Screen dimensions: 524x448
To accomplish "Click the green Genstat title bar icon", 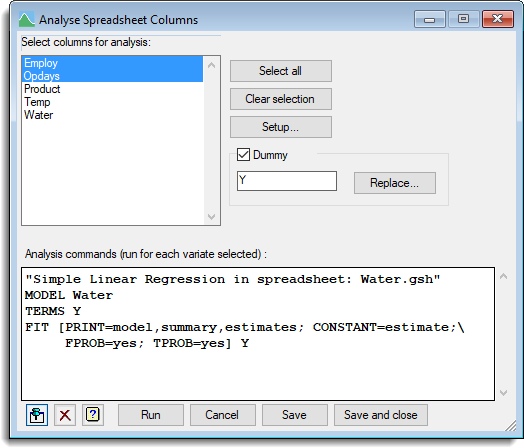I will 27,19.
